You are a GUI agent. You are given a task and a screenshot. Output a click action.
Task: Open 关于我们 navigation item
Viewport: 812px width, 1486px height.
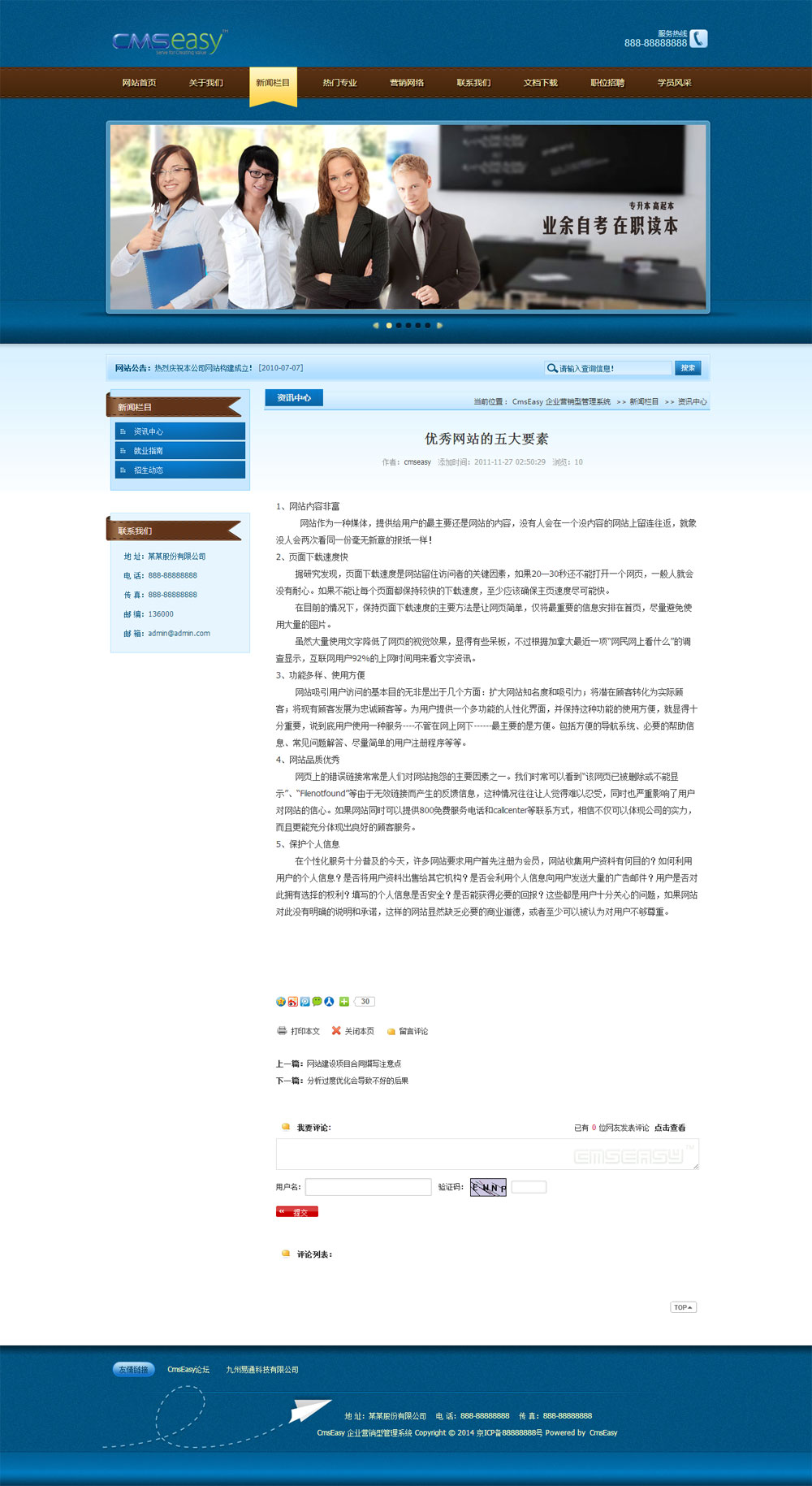(x=205, y=83)
